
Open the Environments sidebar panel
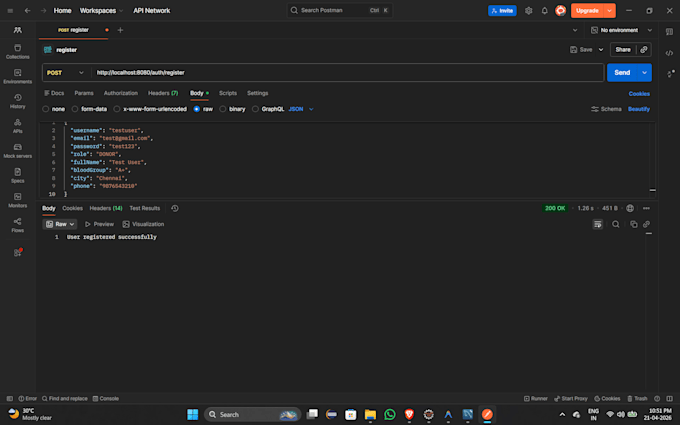(17, 76)
